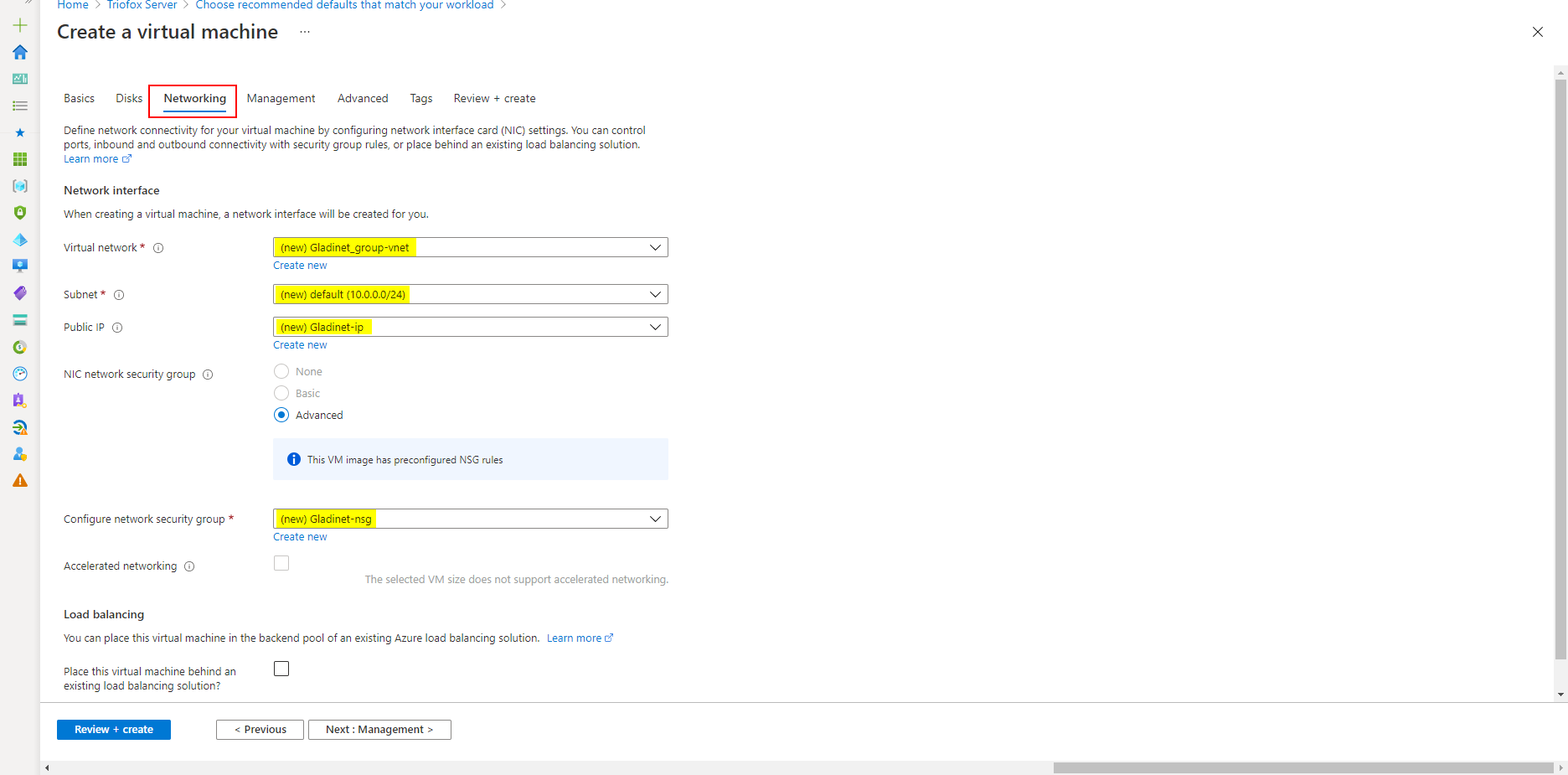The image size is (1568, 775).
Task: Click the vertical scrollbar on right side
Action: [x=1560, y=369]
